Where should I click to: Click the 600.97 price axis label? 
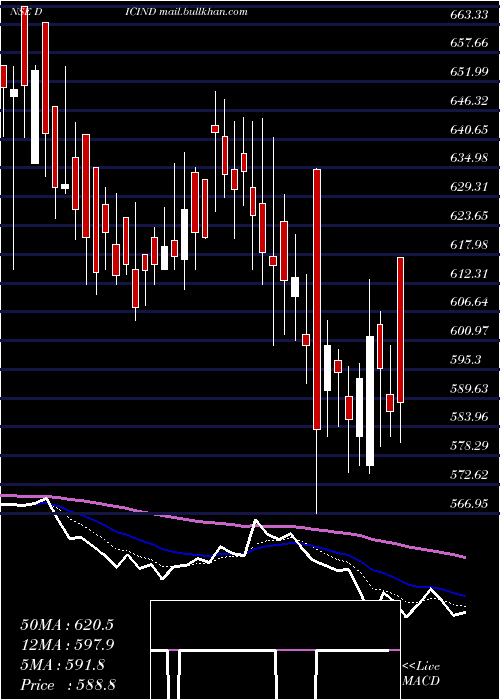click(x=469, y=331)
